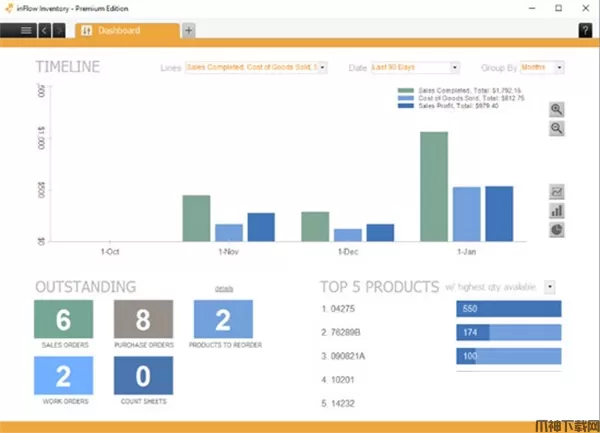Screen dimensions: 600x433
Task: Click the Sales Completed green legend swatch
Action: click(x=405, y=91)
